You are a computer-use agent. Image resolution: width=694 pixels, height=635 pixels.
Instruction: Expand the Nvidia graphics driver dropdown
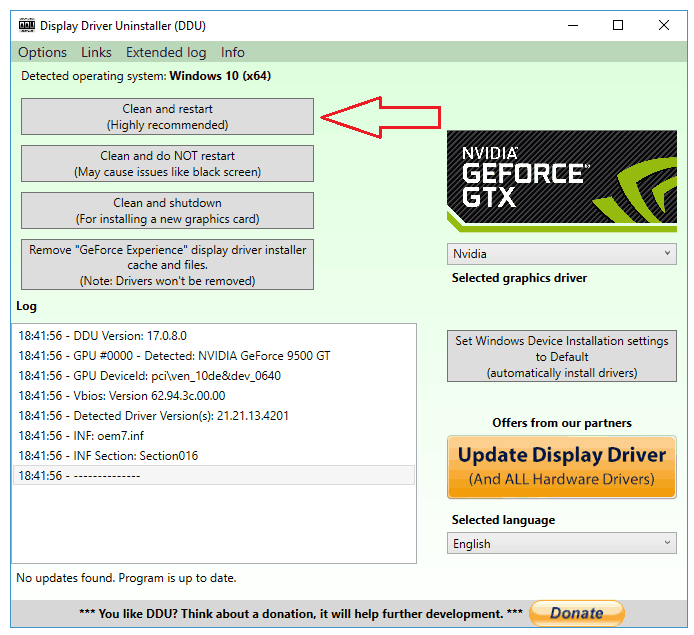562,254
